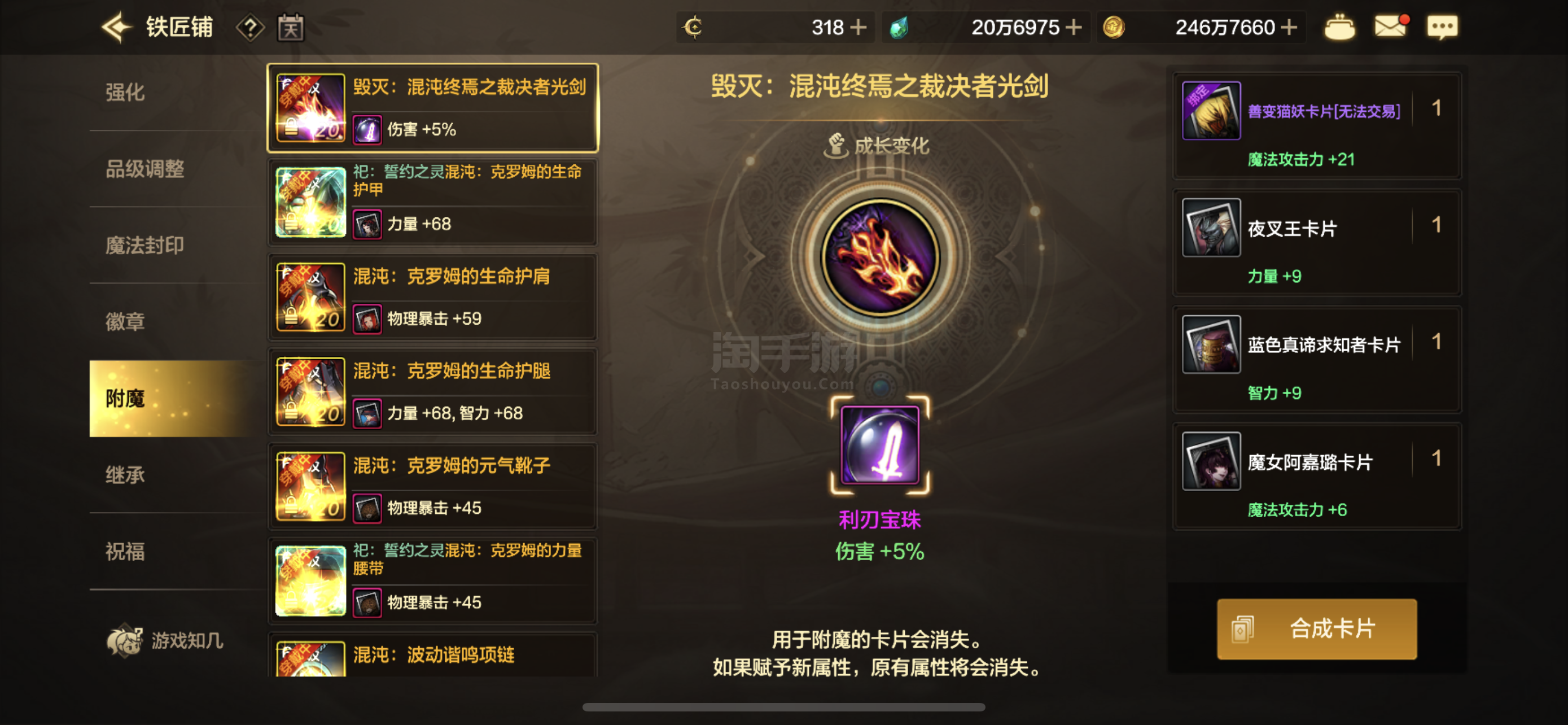The width and height of the screenshot is (1568, 725).
Task: Click the 合成卡片 button
Action: (x=1317, y=629)
